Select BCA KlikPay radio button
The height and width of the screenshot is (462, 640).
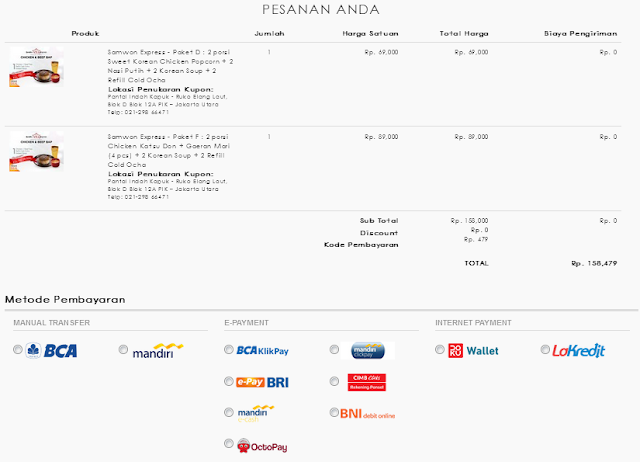click(229, 349)
